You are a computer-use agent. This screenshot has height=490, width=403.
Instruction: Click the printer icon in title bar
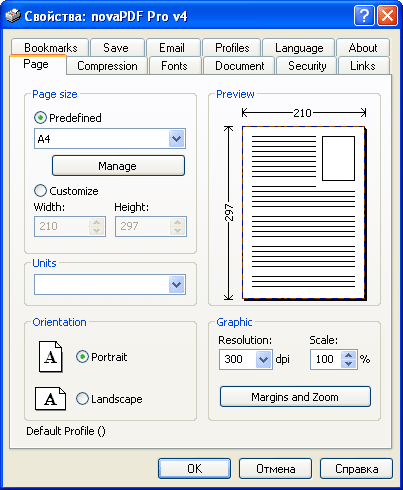click(x=13, y=16)
